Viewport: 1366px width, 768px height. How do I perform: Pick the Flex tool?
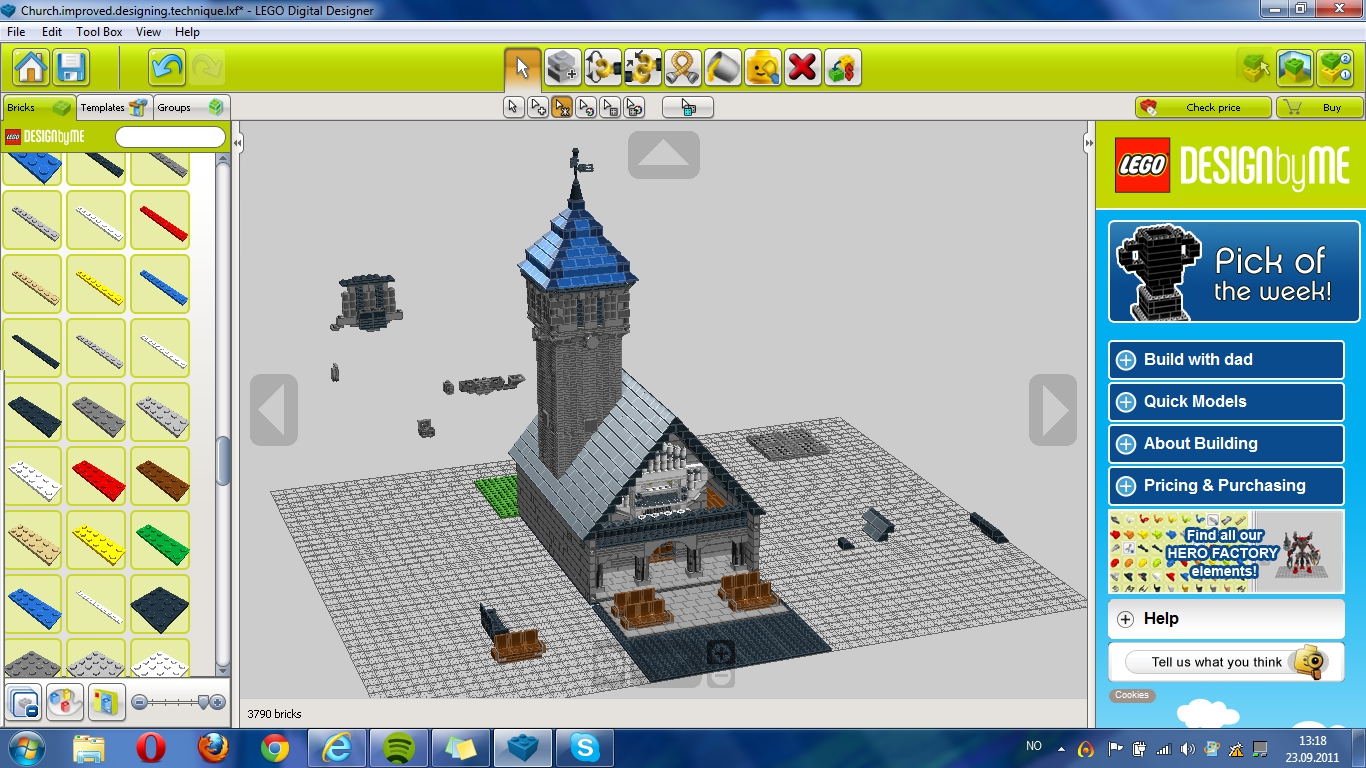coord(682,68)
